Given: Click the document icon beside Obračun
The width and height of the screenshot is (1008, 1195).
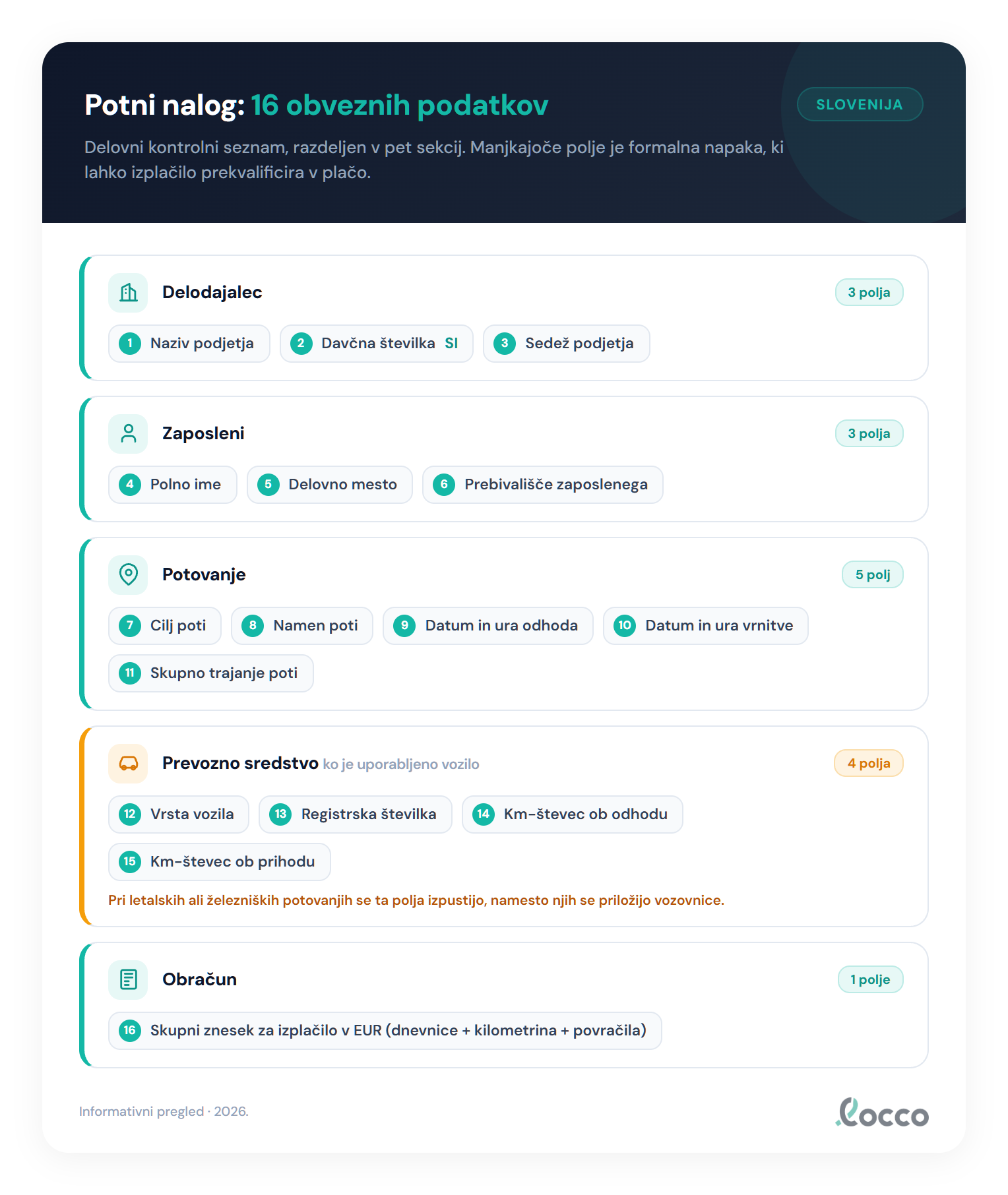Looking at the screenshot, I should tap(128, 979).
